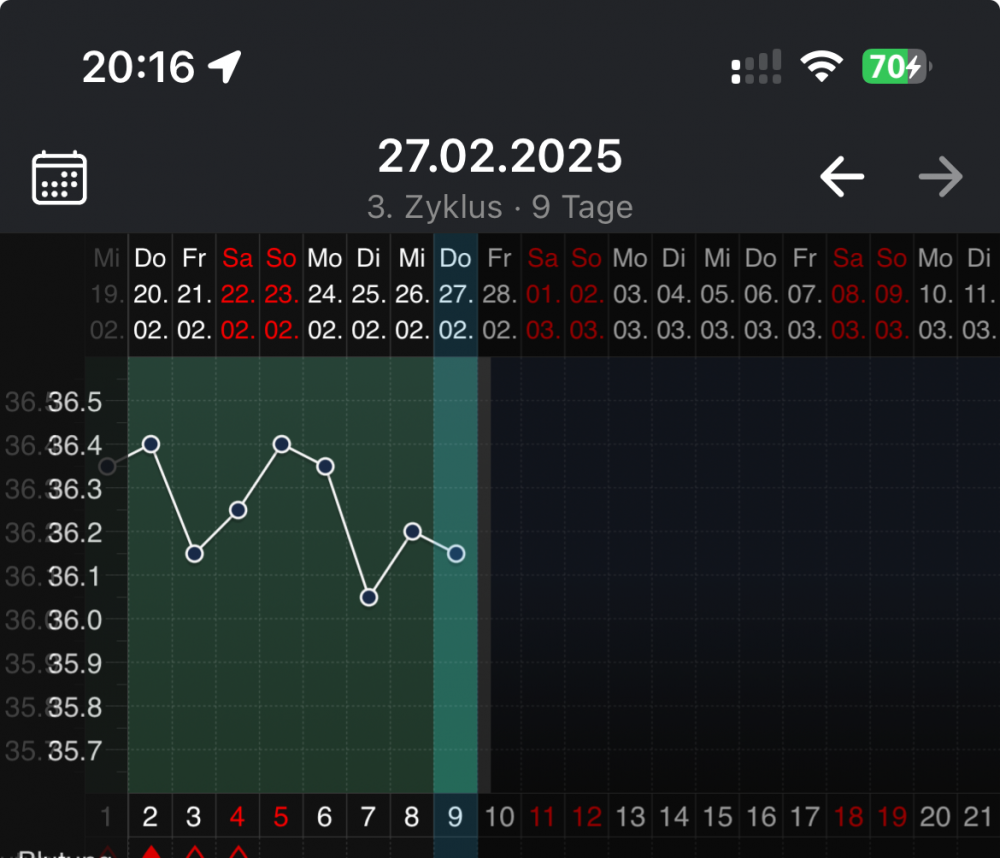Select red cycle day number 5
Screen dimensions: 1000x858
[281, 817]
